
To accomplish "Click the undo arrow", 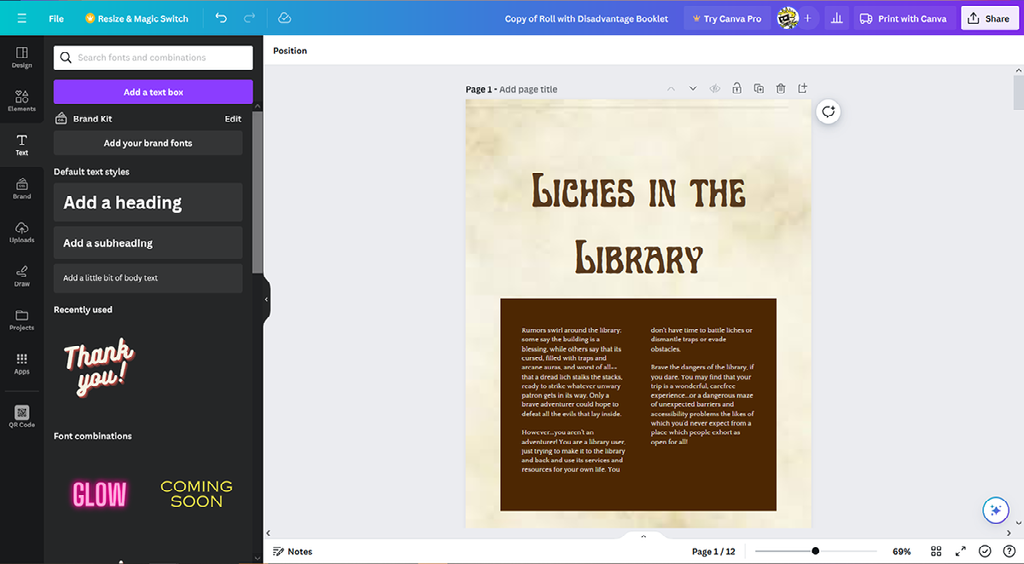I will point(221,18).
